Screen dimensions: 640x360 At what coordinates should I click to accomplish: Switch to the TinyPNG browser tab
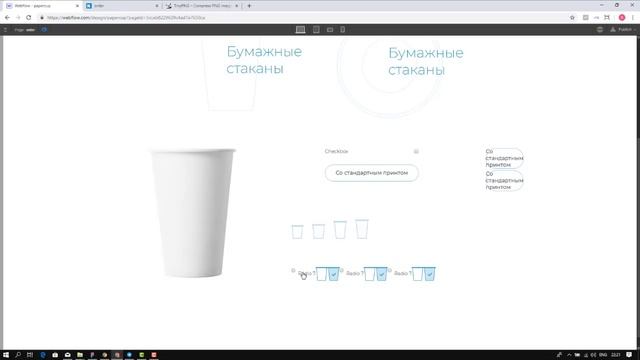tap(202, 6)
